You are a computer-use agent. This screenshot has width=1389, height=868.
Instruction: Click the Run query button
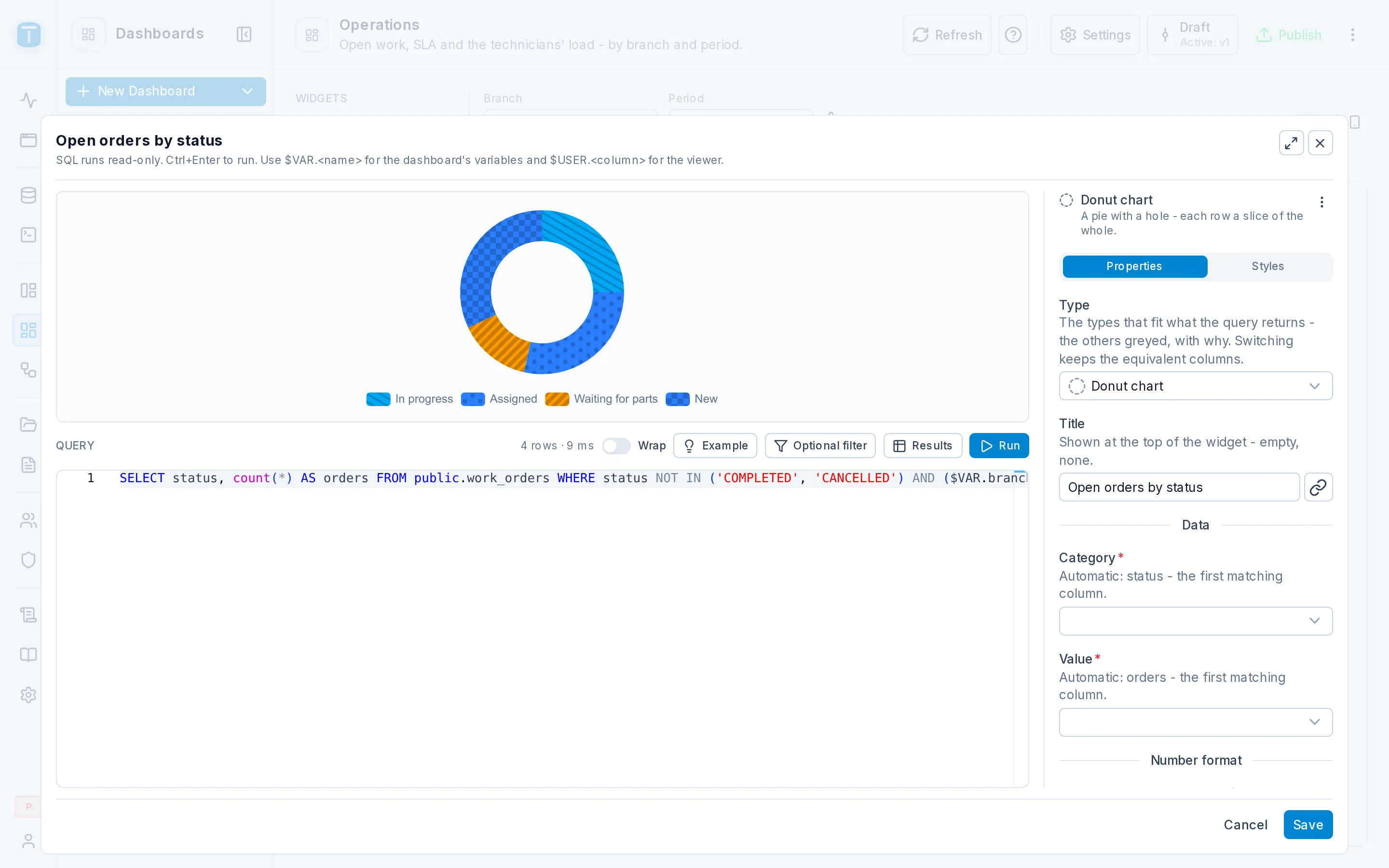tap(999, 446)
